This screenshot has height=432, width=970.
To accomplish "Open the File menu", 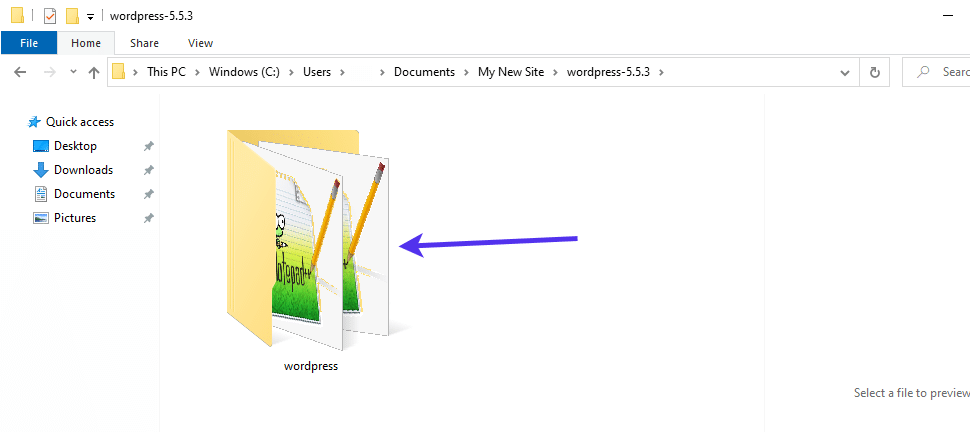I will [29, 43].
